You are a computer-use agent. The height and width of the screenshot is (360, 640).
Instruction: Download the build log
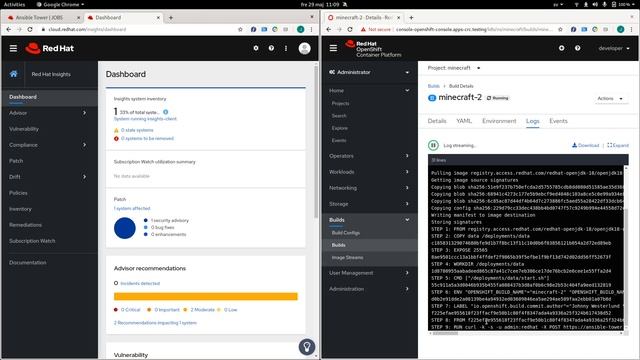(585, 145)
